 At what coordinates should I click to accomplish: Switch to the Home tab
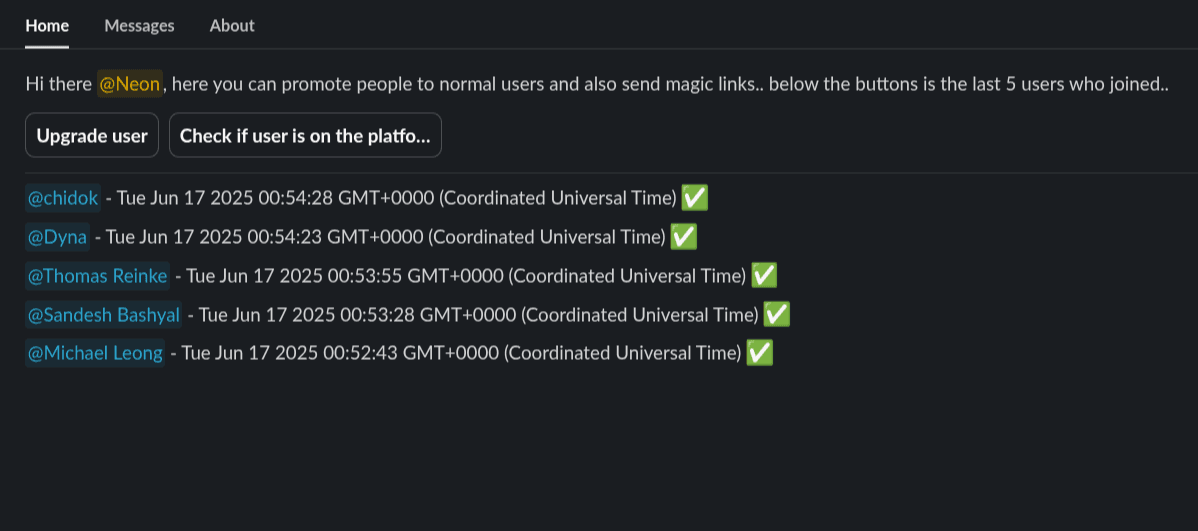(47, 26)
